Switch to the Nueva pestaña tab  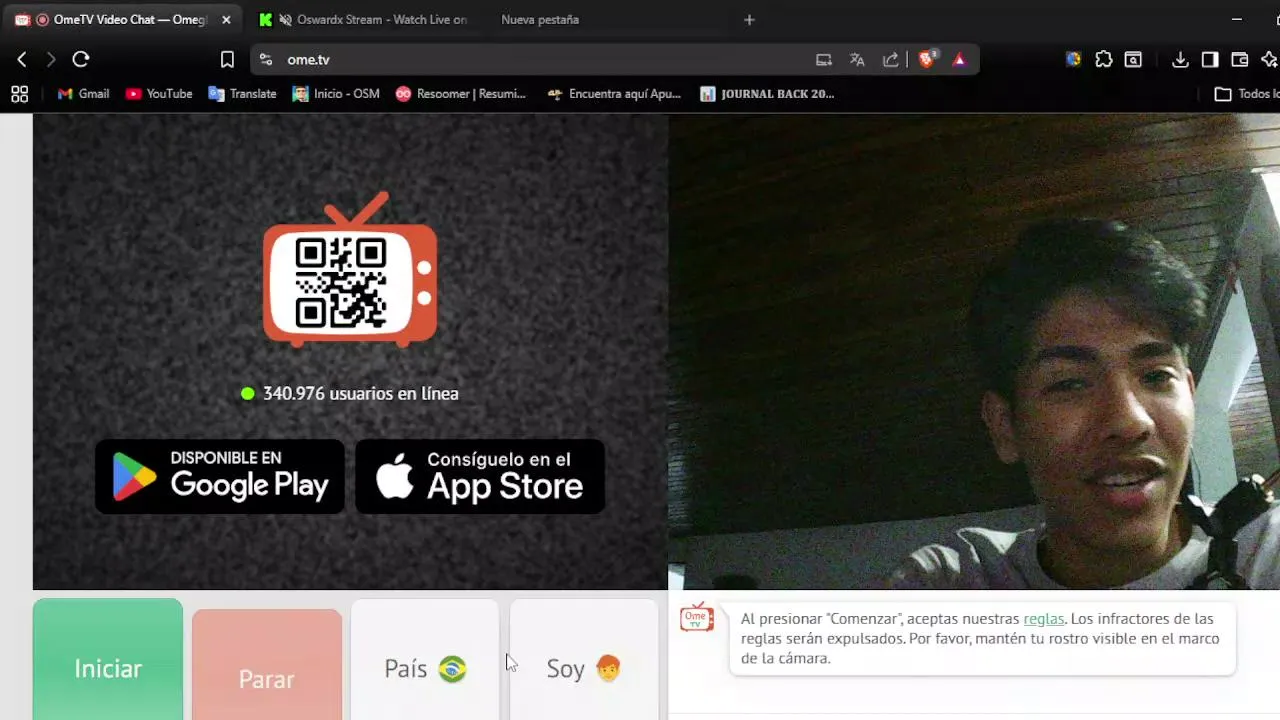pyautogui.click(x=540, y=20)
